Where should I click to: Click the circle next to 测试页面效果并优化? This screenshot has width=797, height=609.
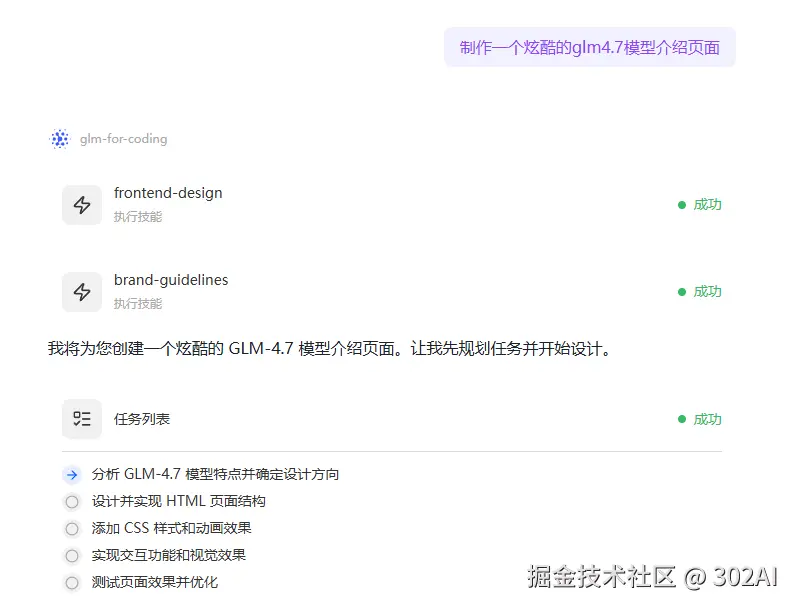pos(72,583)
